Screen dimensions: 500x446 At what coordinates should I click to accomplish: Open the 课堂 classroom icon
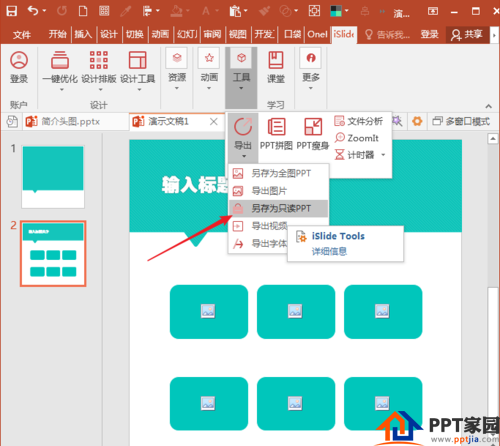click(276, 60)
